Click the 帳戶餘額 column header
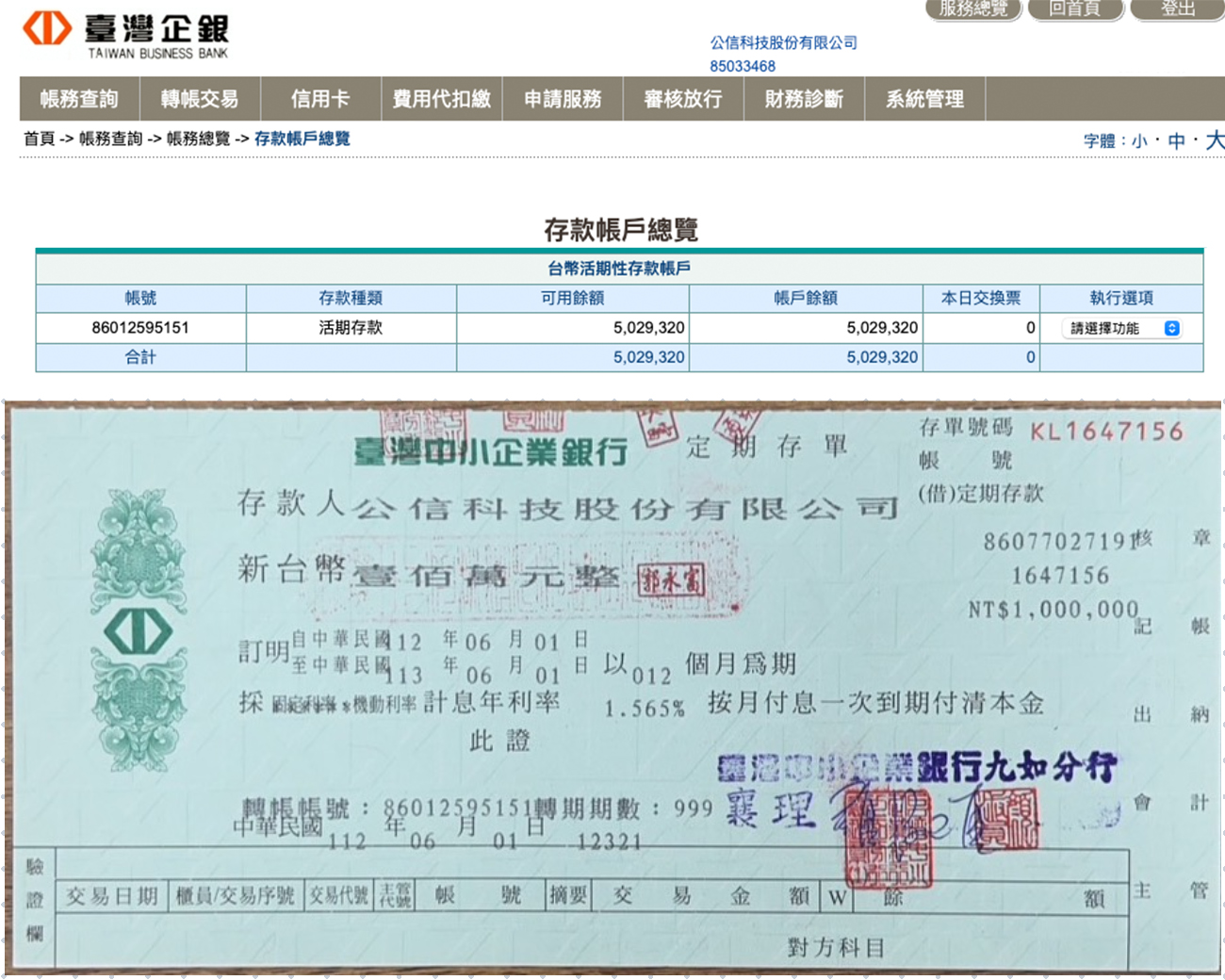Screen dimensions: 1225x980 (x=806, y=298)
